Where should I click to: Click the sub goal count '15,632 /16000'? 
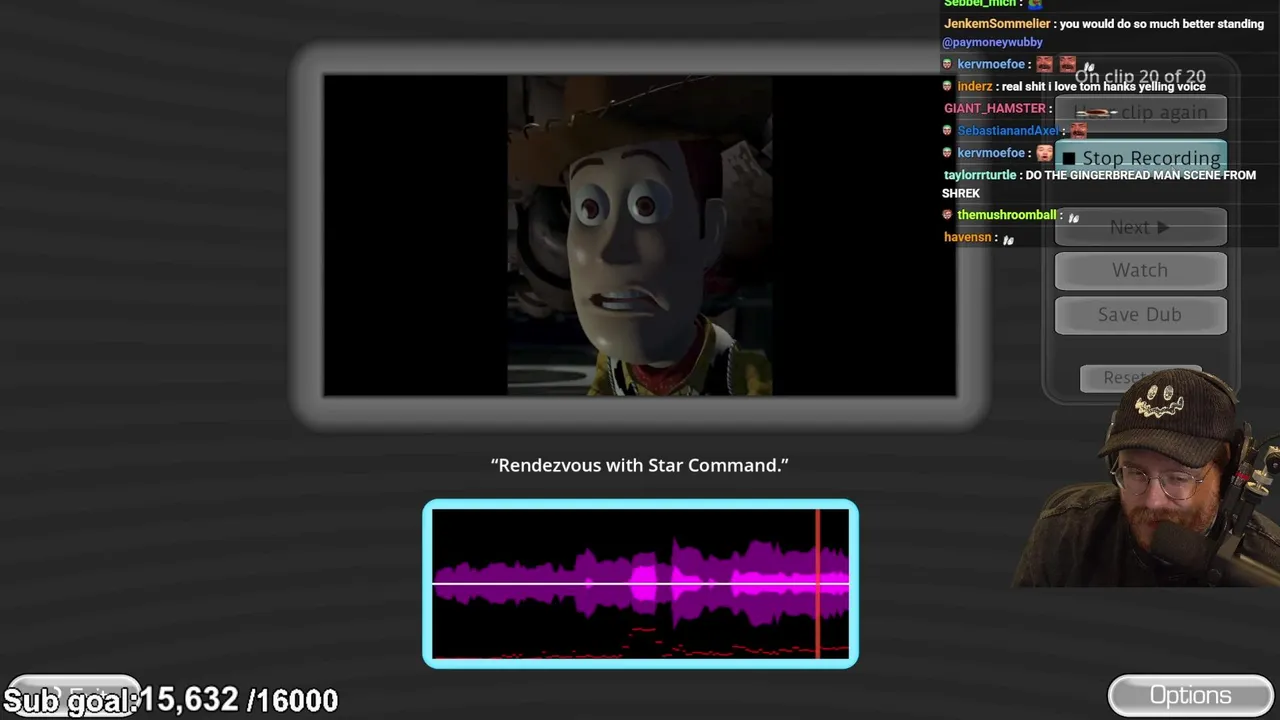click(x=238, y=700)
